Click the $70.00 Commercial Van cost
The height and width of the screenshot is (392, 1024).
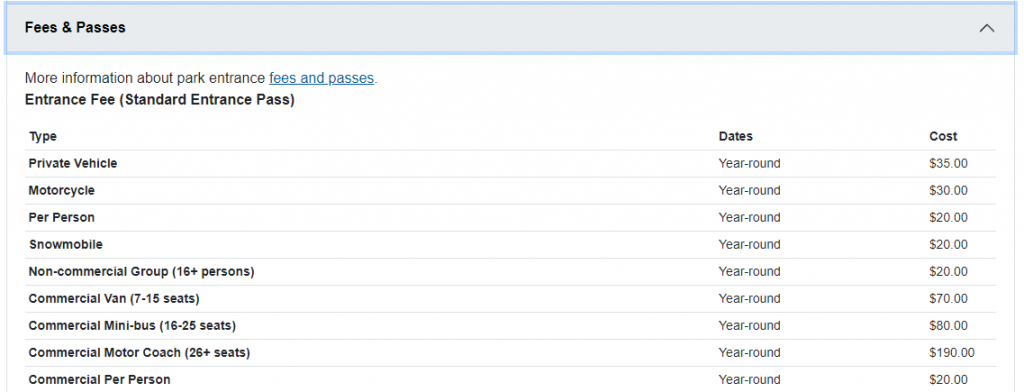[948, 299]
